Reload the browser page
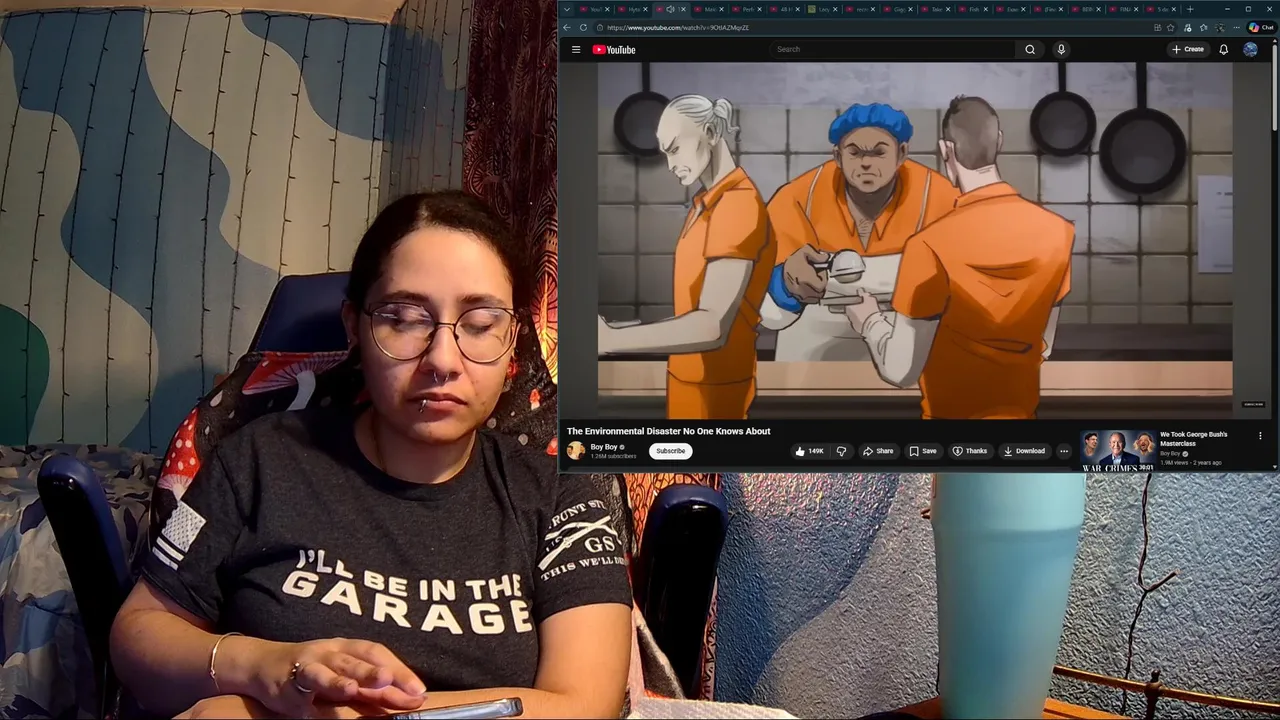This screenshot has height=720, width=1280. [x=584, y=27]
